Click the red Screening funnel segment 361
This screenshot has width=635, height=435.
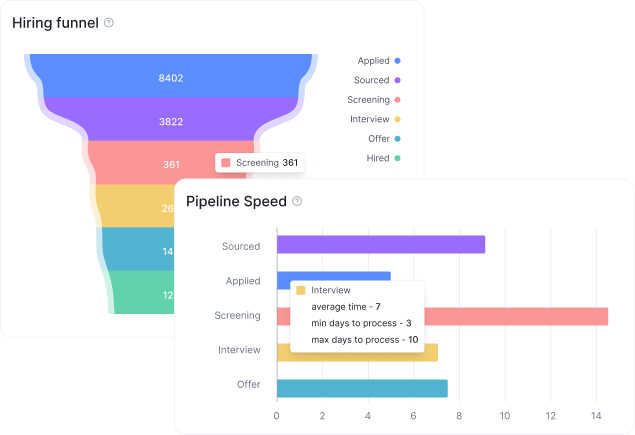click(x=150, y=163)
